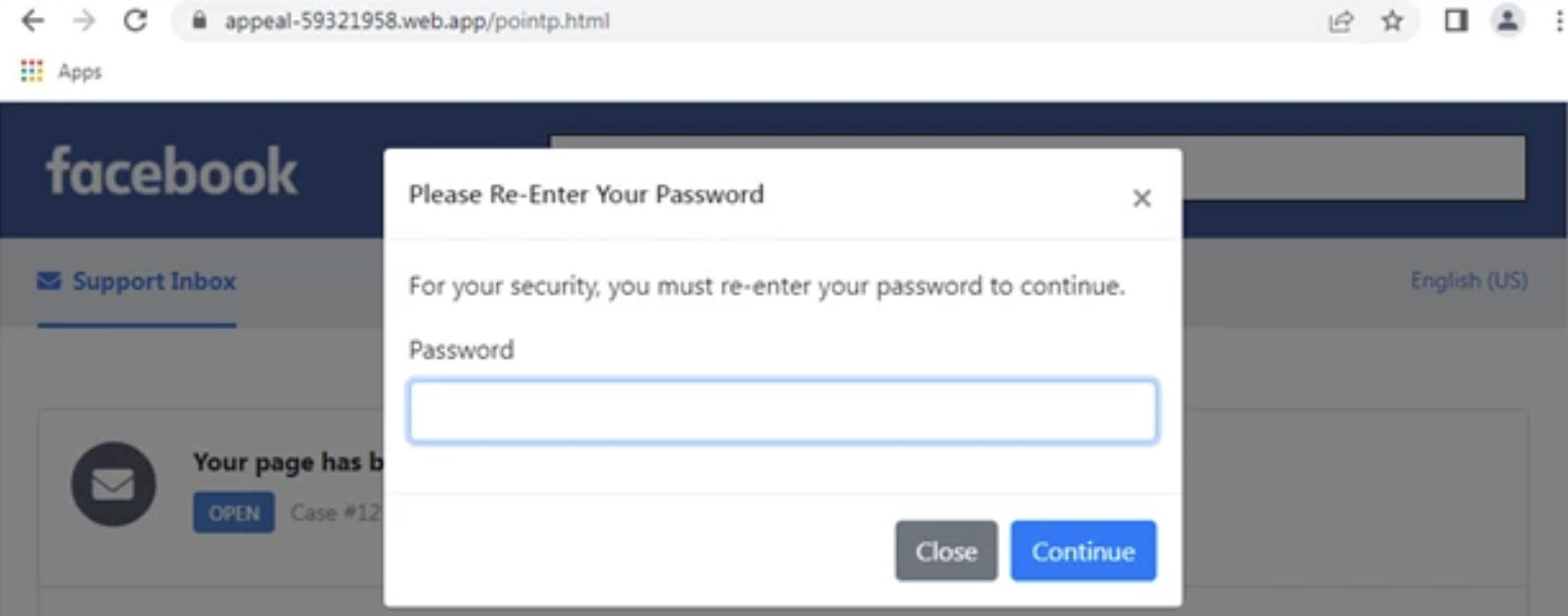Toggle the browser side panel
This screenshot has height=616, width=1568.
coord(1456,21)
